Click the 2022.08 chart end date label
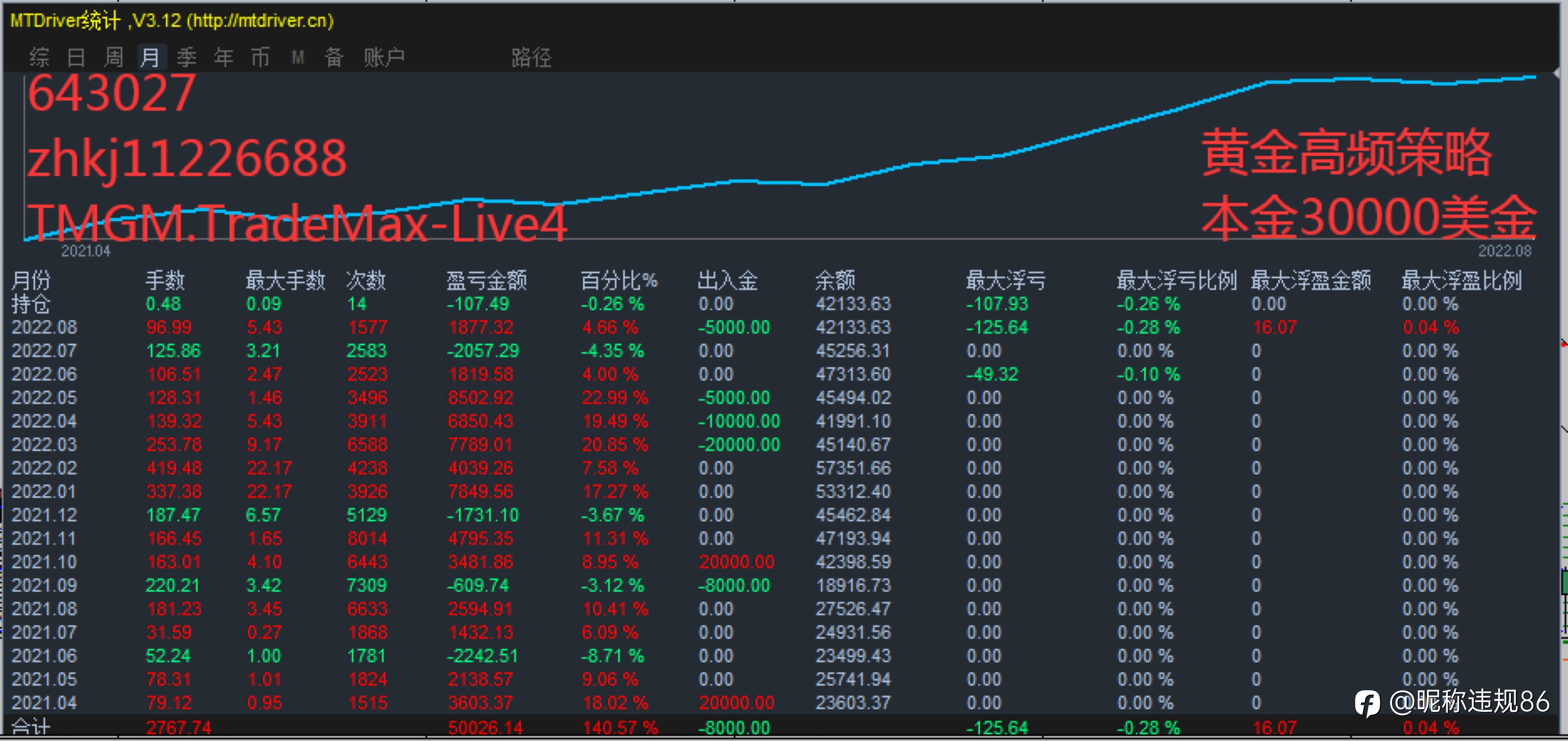This screenshot has width=1568, height=741. [1505, 251]
